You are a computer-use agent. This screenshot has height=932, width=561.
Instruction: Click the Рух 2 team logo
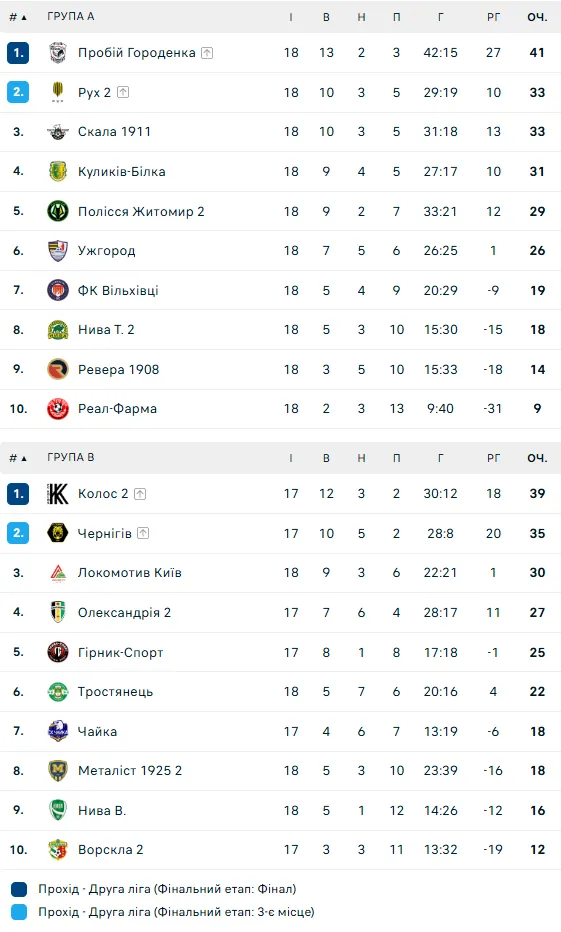click(58, 92)
